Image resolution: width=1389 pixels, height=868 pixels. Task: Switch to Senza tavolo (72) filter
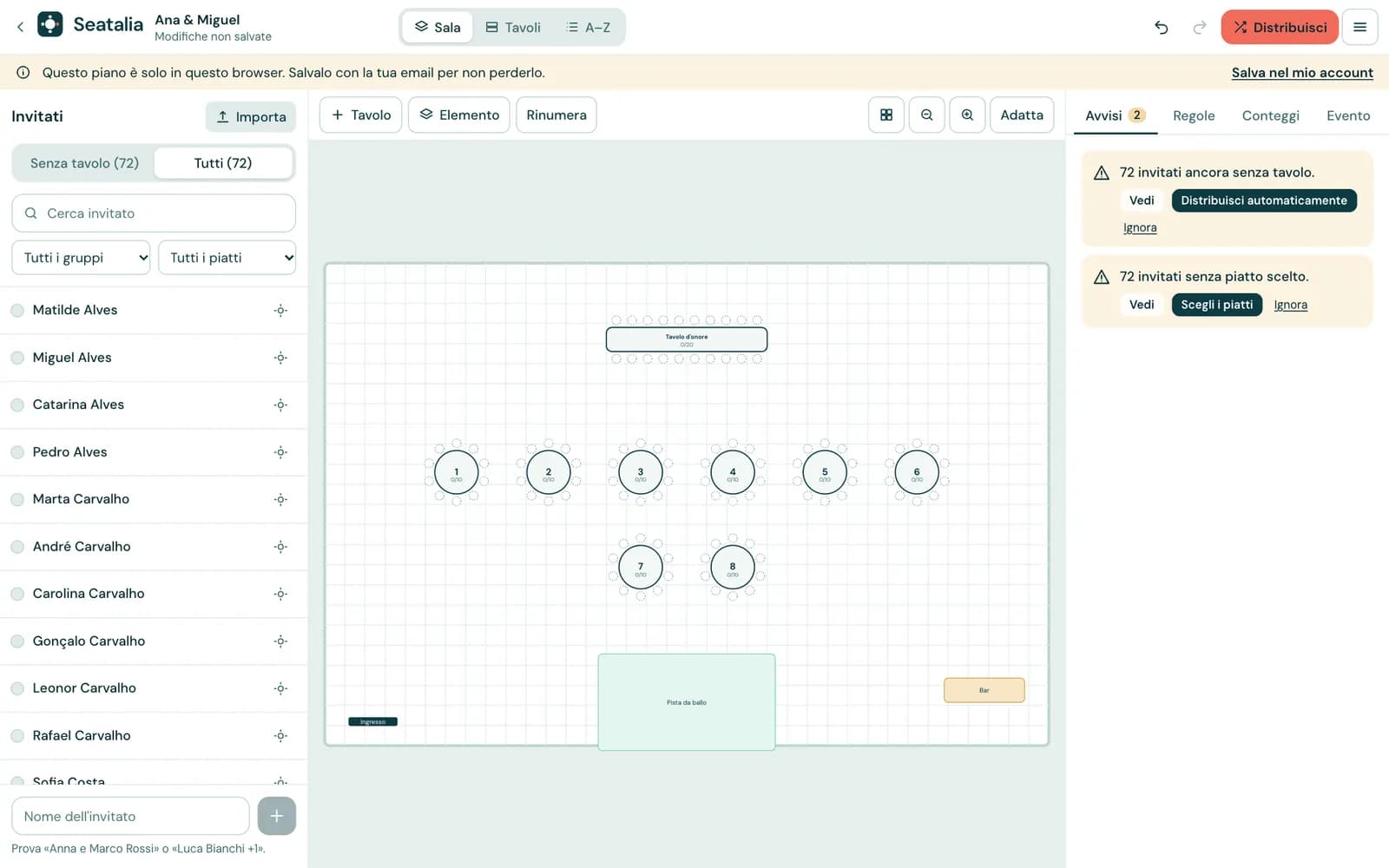pyautogui.click(x=84, y=163)
